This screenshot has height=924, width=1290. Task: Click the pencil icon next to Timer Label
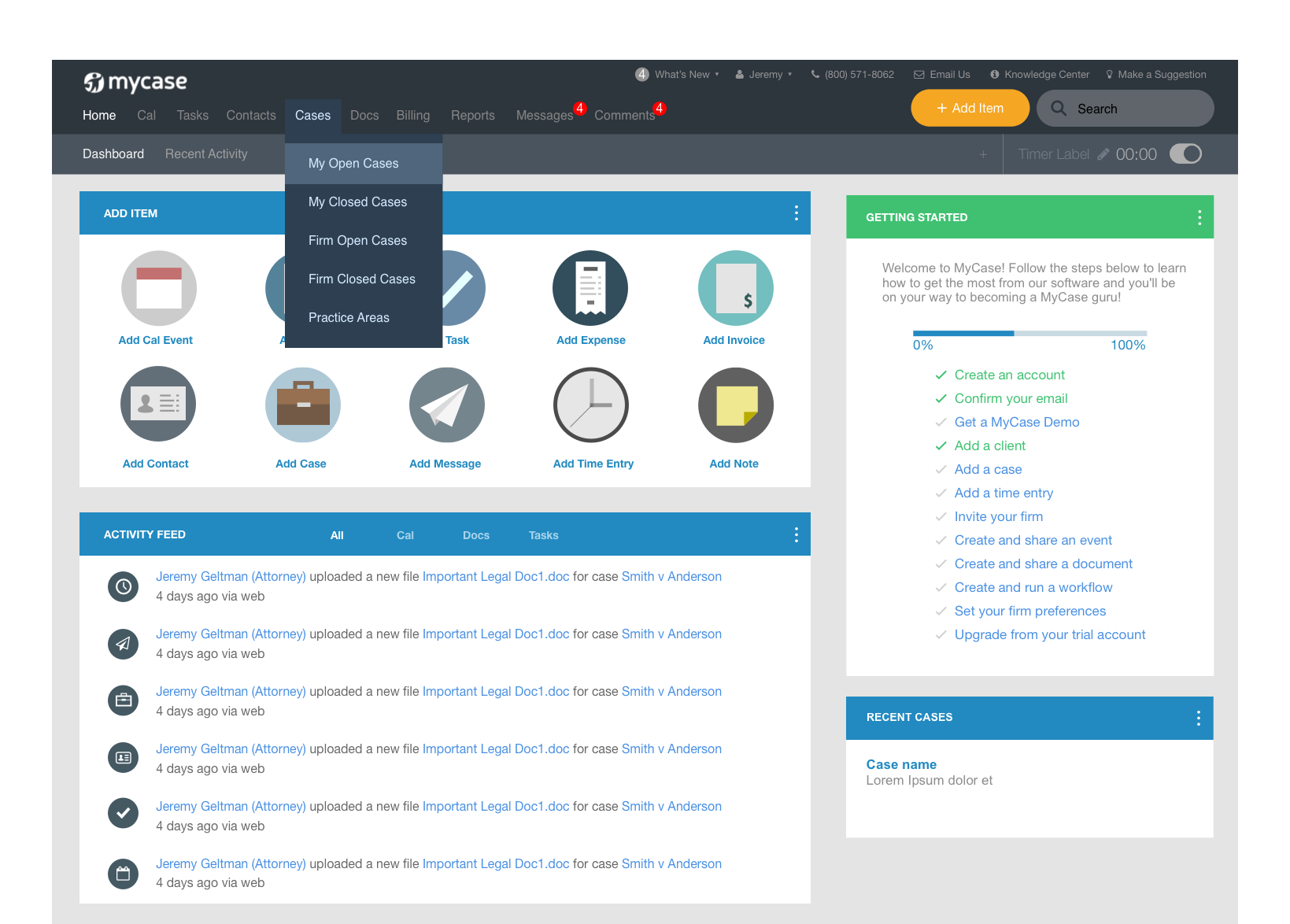point(1103,154)
